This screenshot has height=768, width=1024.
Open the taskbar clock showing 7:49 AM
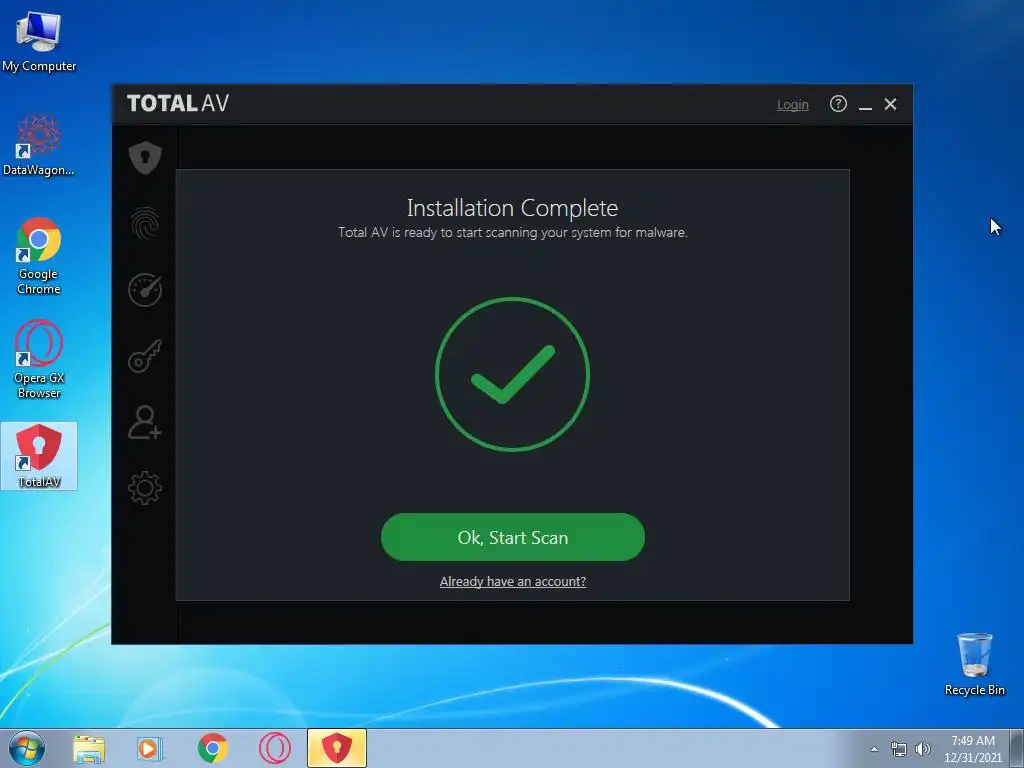(972, 749)
